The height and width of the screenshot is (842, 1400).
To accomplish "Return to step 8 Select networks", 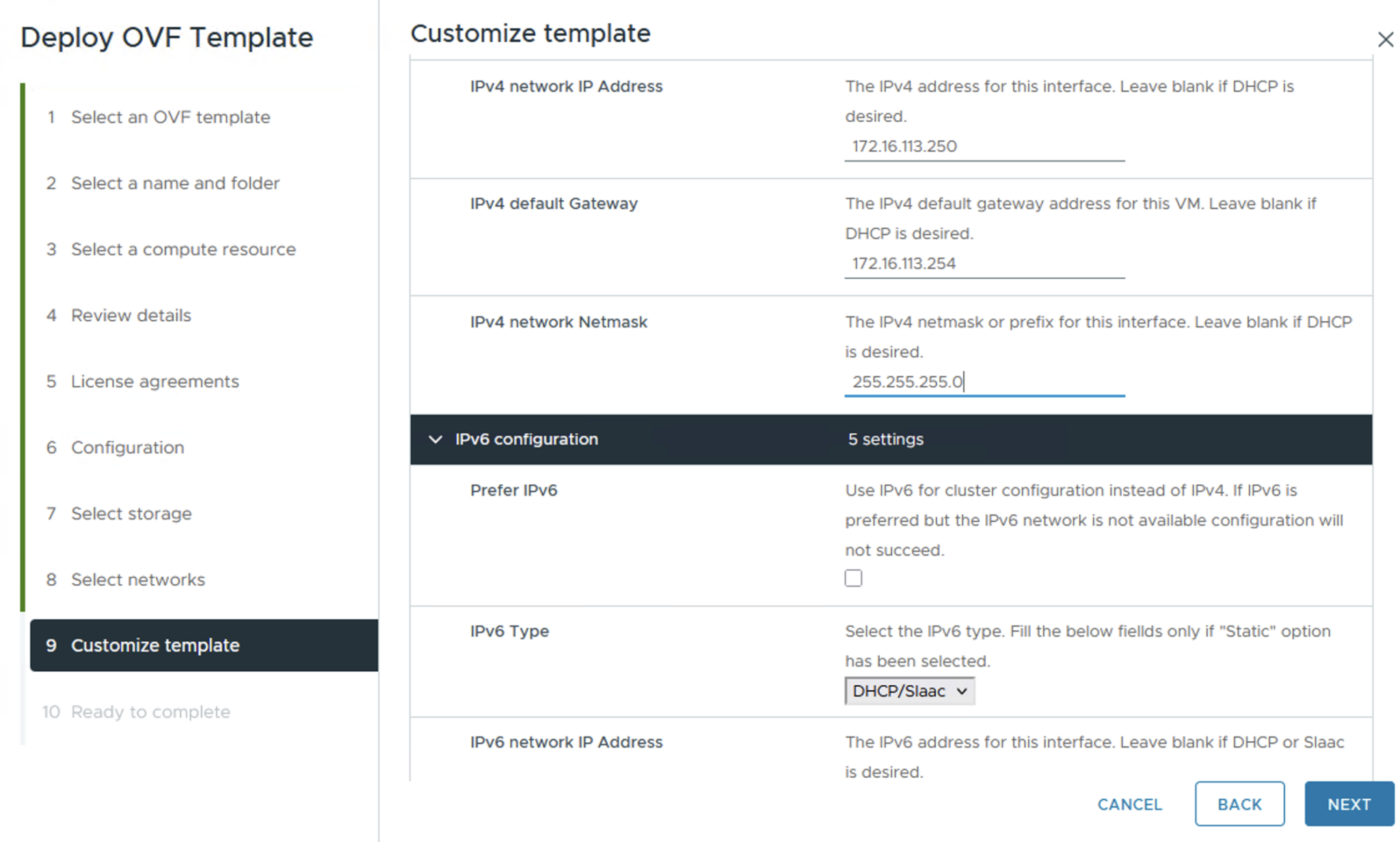I will 138,580.
